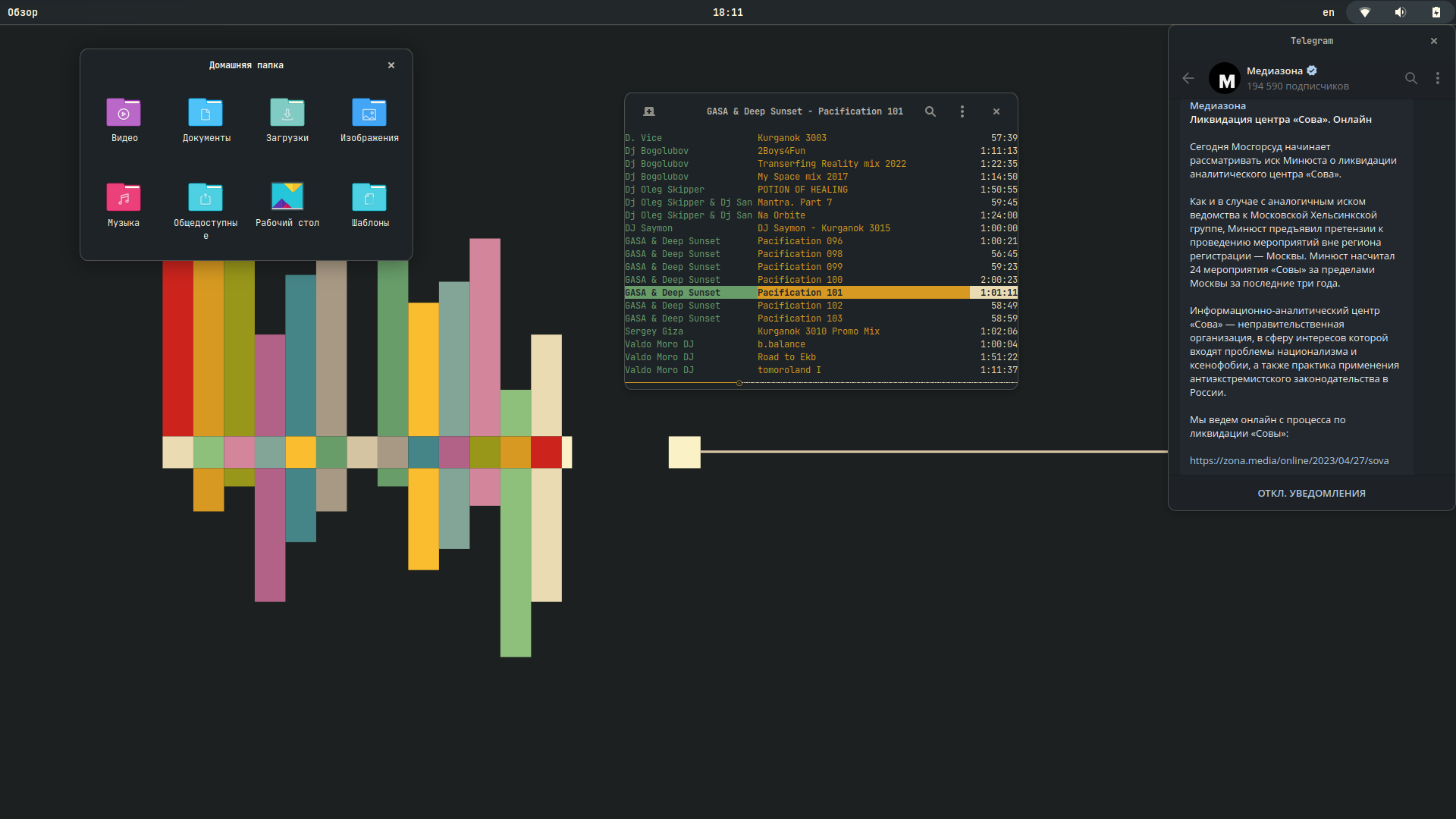Open the Медиазона channel avatar
Image resolution: width=1456 pixels, height=819 pixels.
(x=1226, y=78)
